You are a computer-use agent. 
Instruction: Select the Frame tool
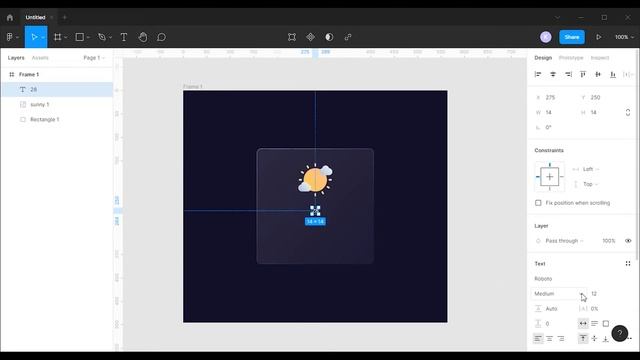click(x=58, y=37)
